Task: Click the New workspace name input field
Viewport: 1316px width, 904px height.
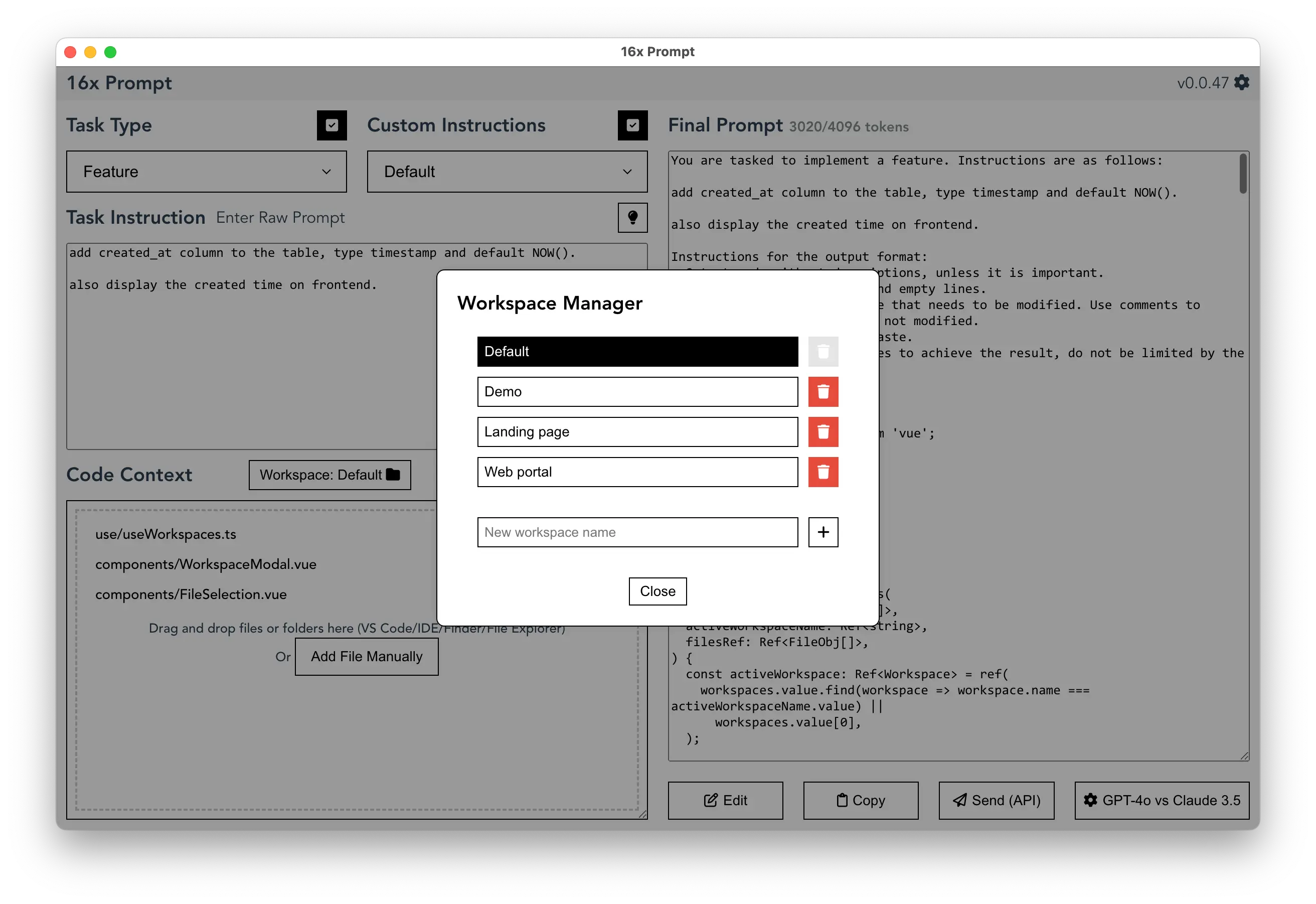Action: point(638,531)
